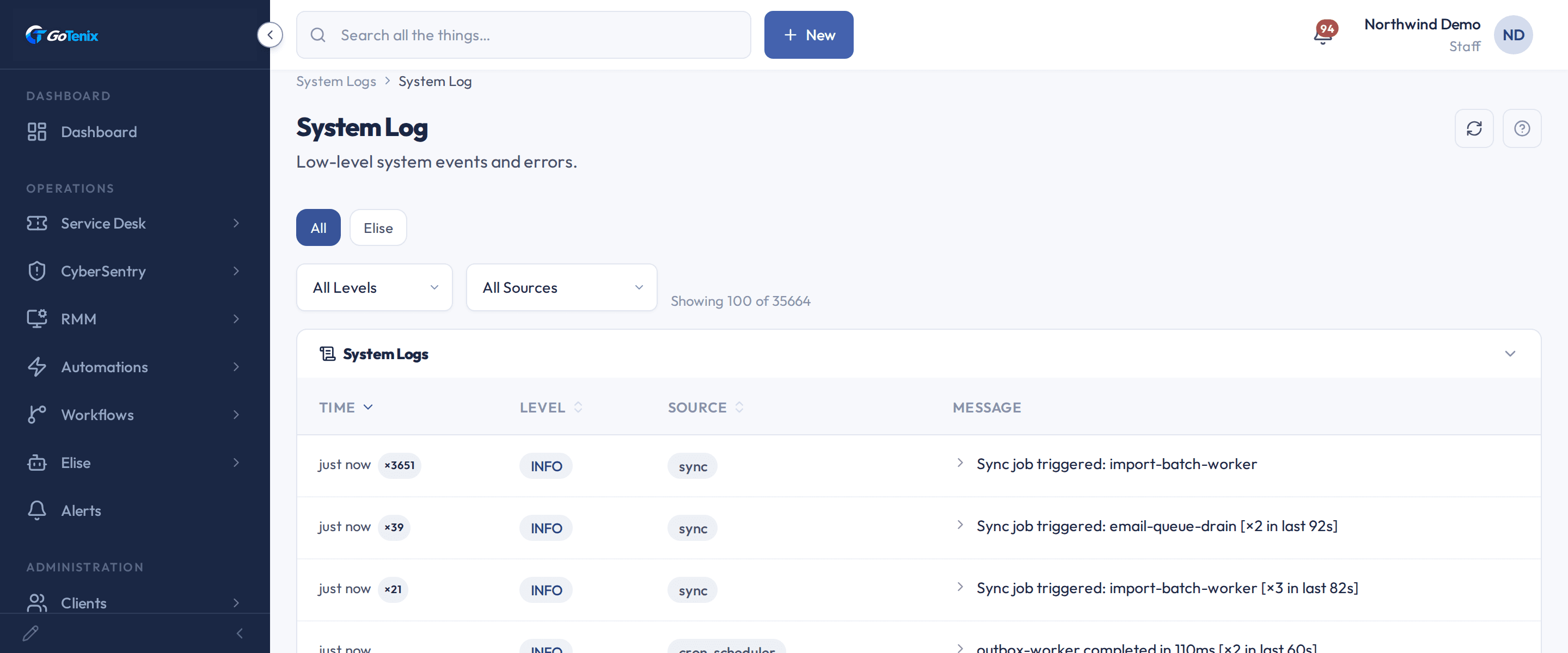Open the All Sources dropdown

tap(561, 287)
